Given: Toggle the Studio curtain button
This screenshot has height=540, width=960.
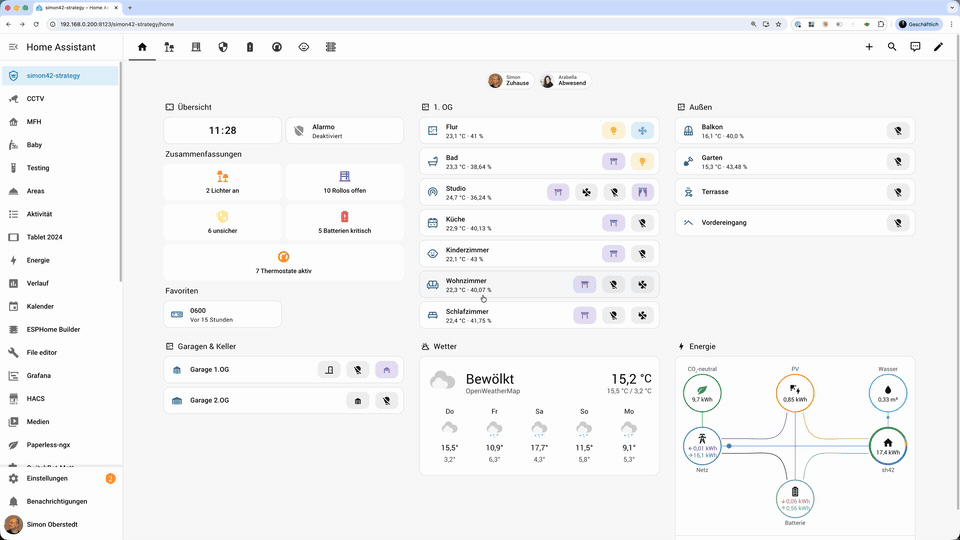Looking at the screenshot, I should point(642,192).
